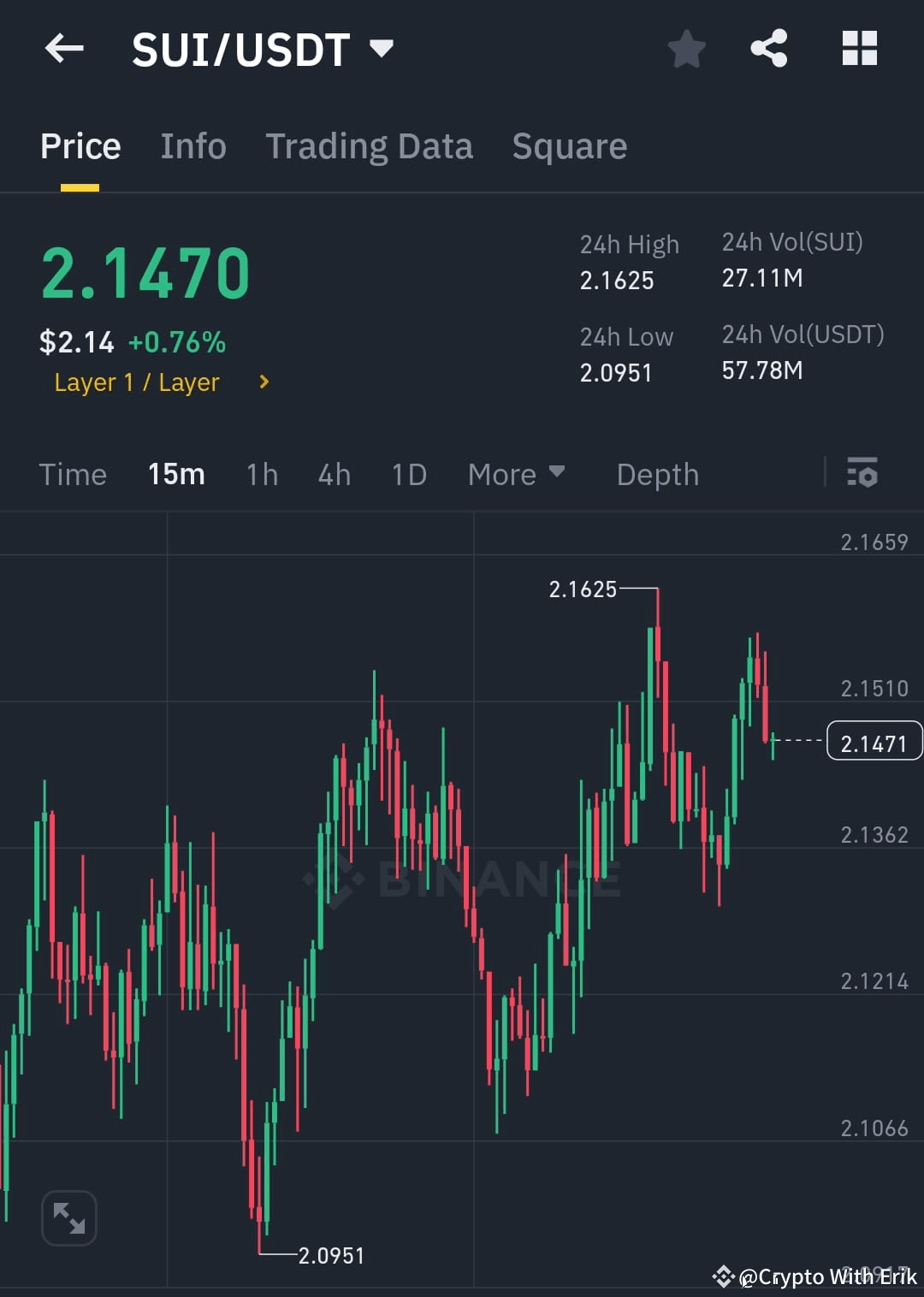Open the share options
The height and width of the screenshot is (1297, 924).
pos(769,49)
